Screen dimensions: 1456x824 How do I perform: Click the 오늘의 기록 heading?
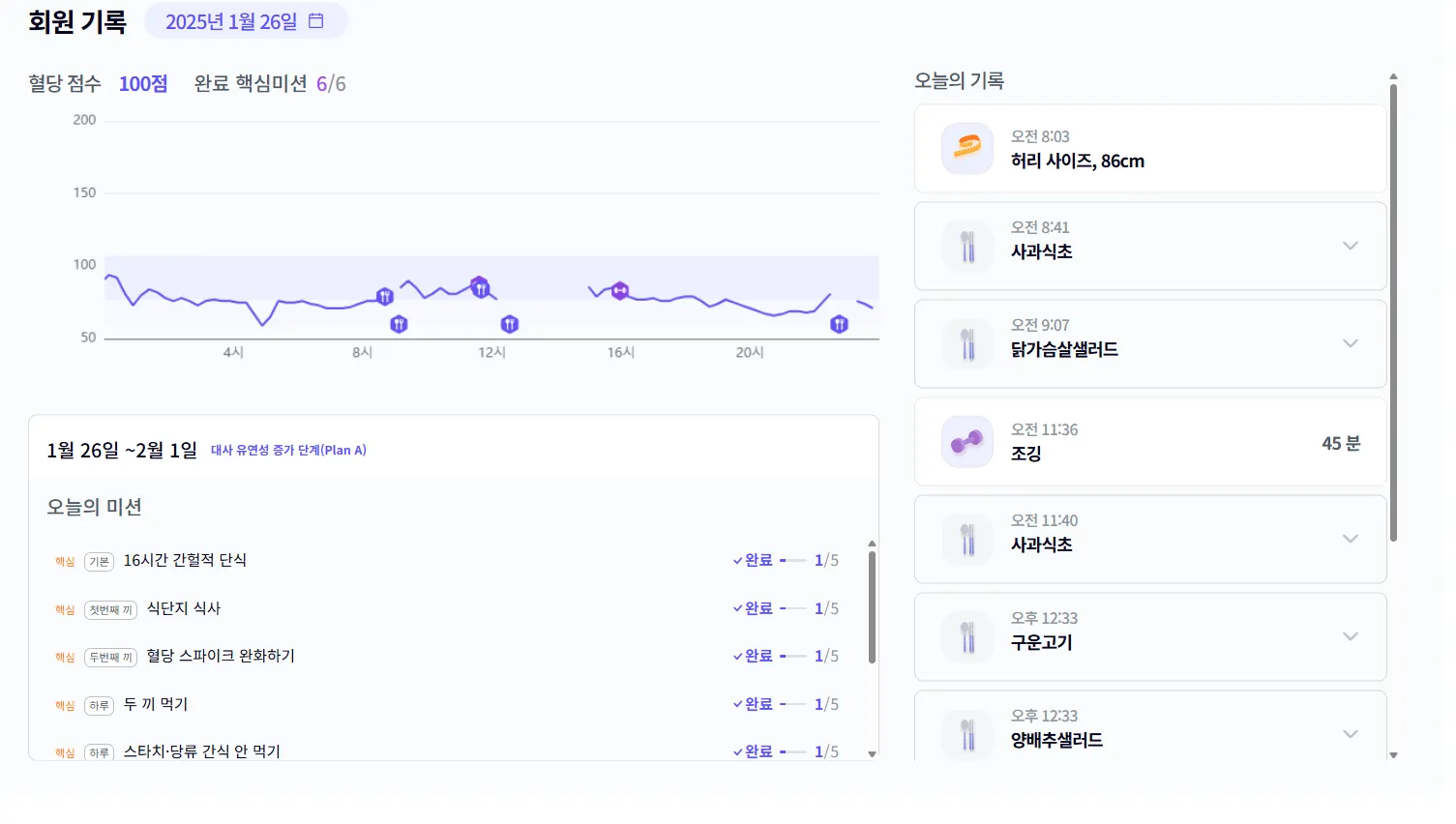point(960,80)
